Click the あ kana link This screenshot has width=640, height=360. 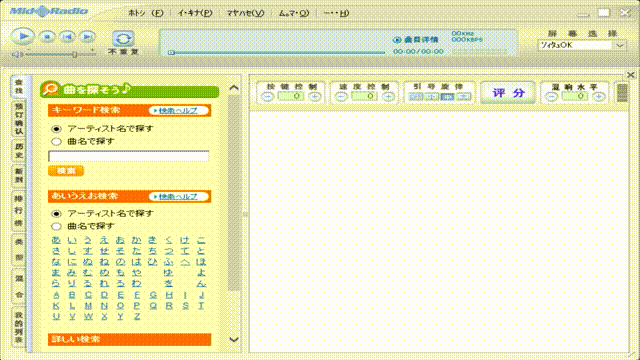point(56,240)
